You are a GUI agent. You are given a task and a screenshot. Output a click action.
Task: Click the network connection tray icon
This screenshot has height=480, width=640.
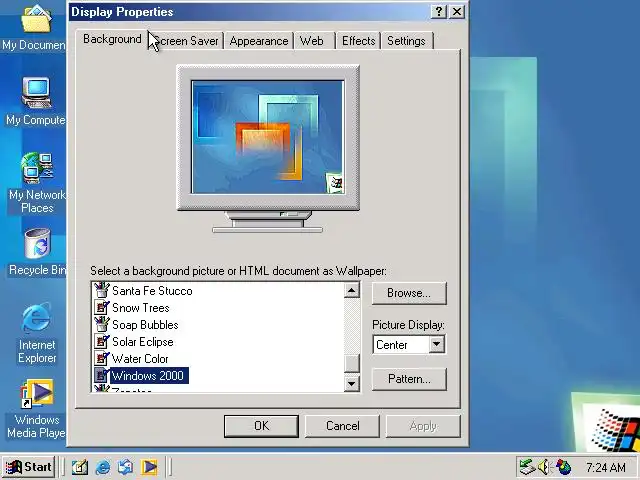tap(527, 467)
